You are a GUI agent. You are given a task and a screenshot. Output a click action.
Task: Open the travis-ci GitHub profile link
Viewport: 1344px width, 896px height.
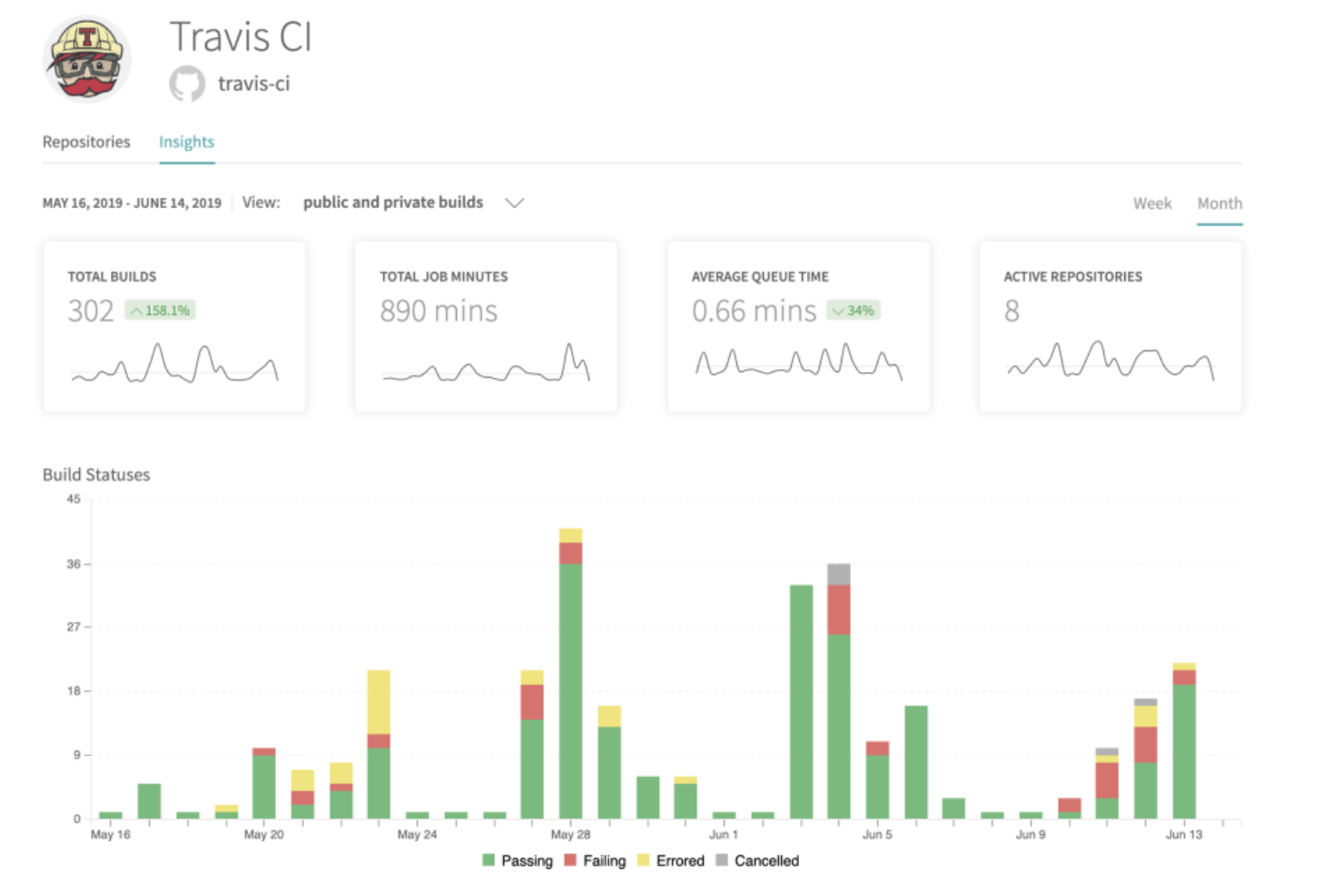coord(253,84)
